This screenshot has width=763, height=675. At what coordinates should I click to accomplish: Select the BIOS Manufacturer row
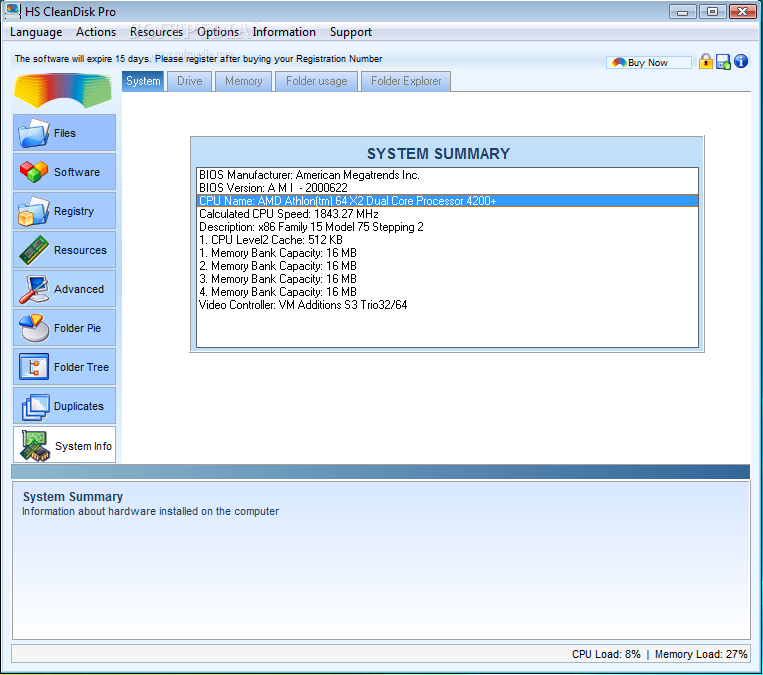[447, 175]
